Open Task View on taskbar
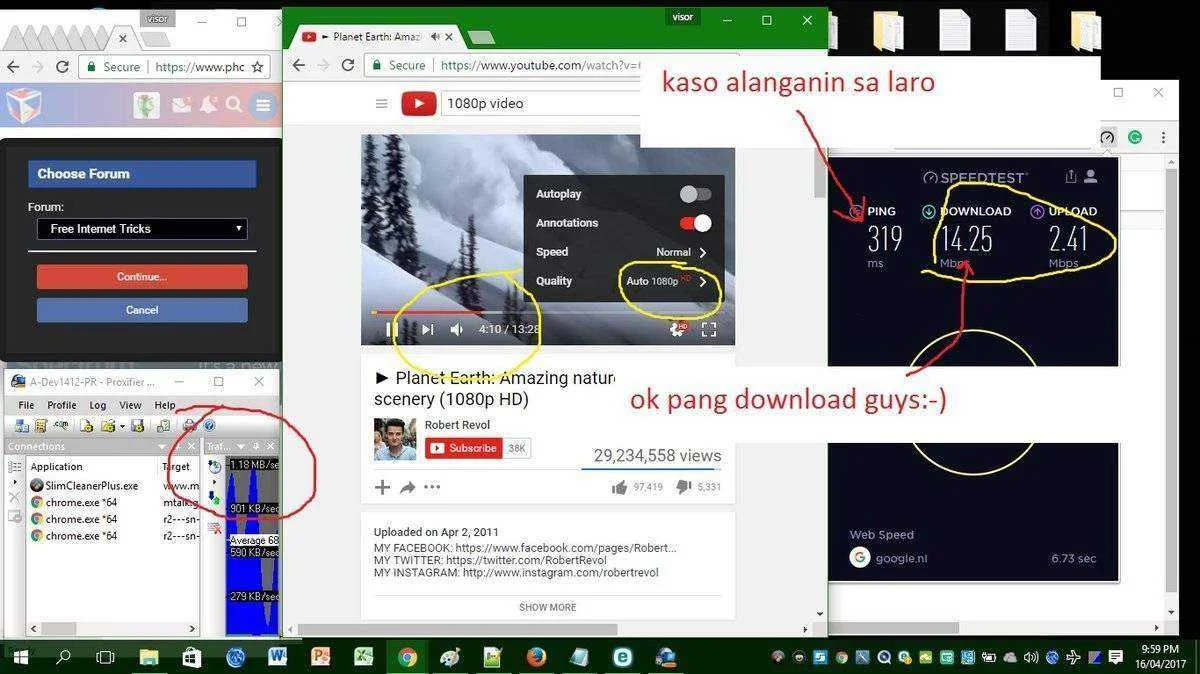The width and height of the screenshot is (1200, 674). (105, 657)
